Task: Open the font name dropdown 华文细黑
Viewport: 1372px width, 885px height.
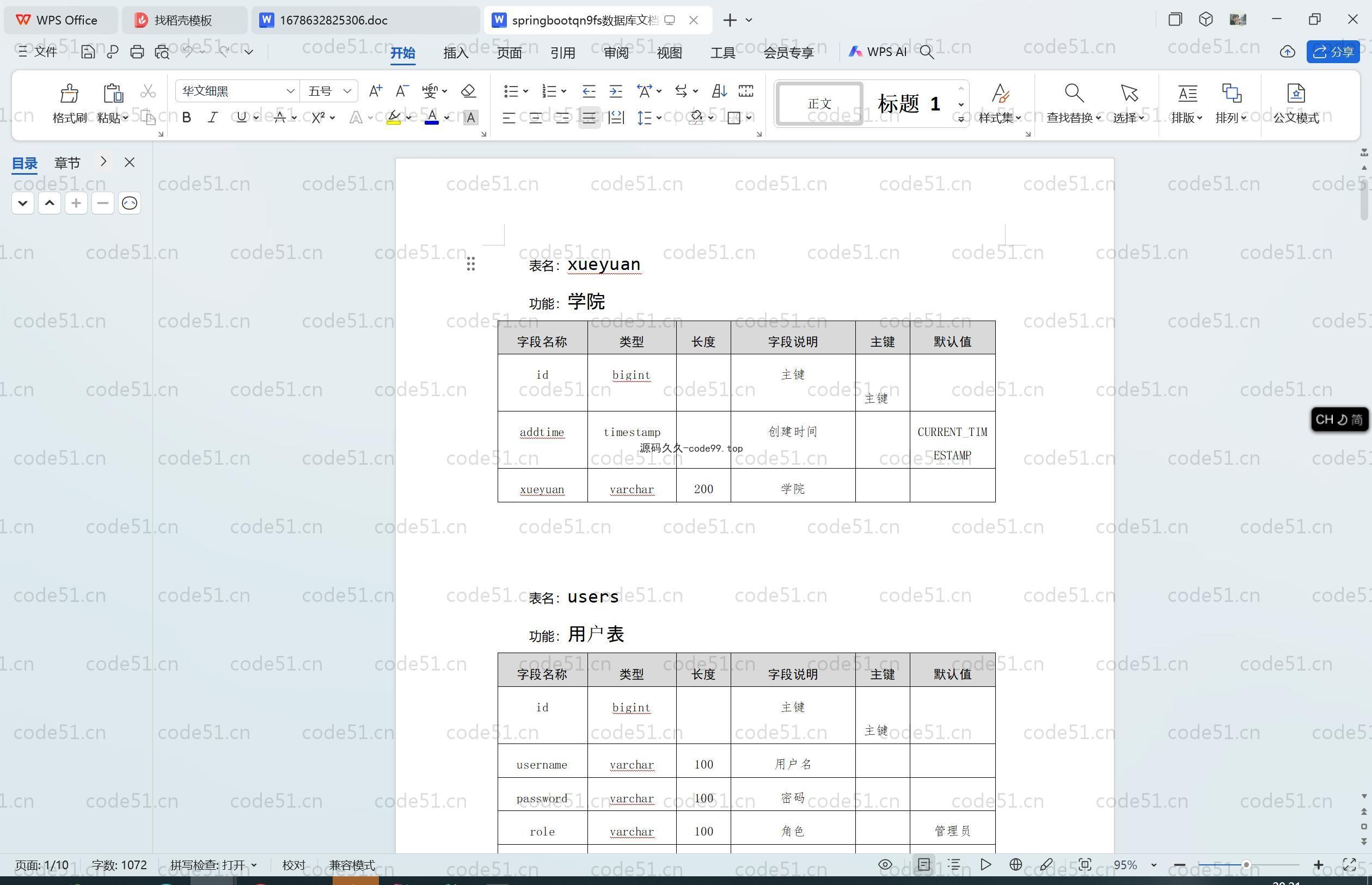Action: tap(290, 91)
